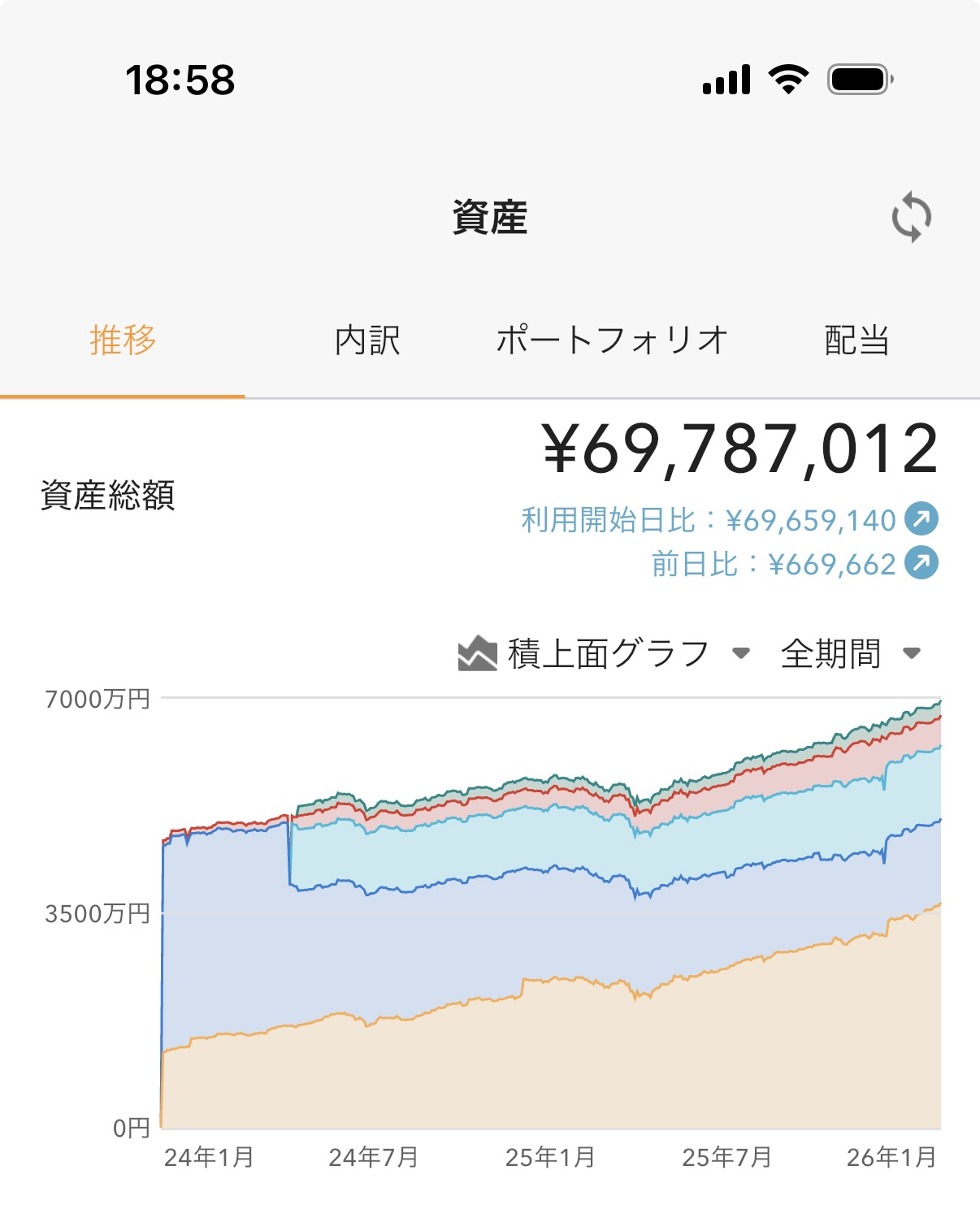
Task: Click the arrow next to 全期間
Action: [x=912, y=653]
